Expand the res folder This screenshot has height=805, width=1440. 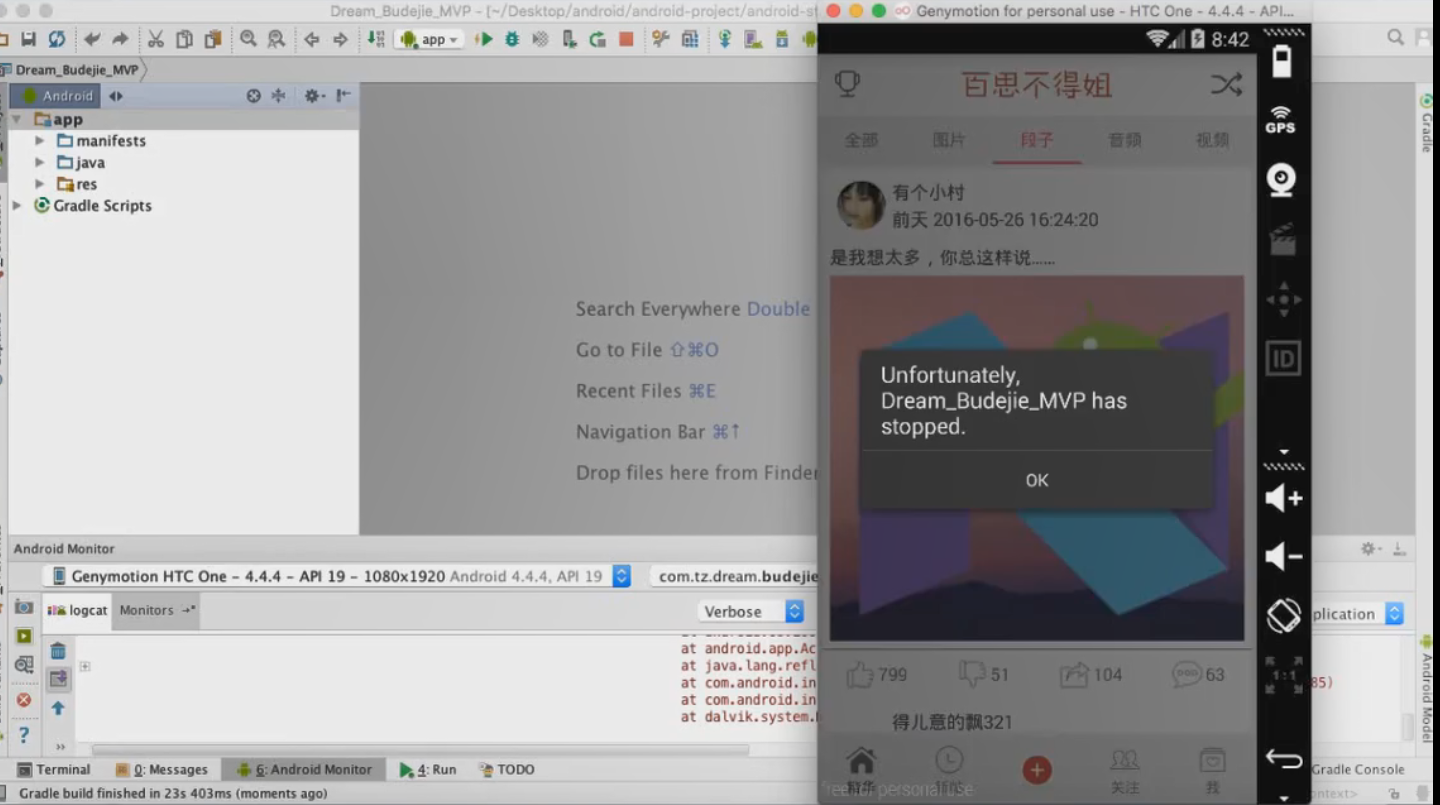click(40, 184)
